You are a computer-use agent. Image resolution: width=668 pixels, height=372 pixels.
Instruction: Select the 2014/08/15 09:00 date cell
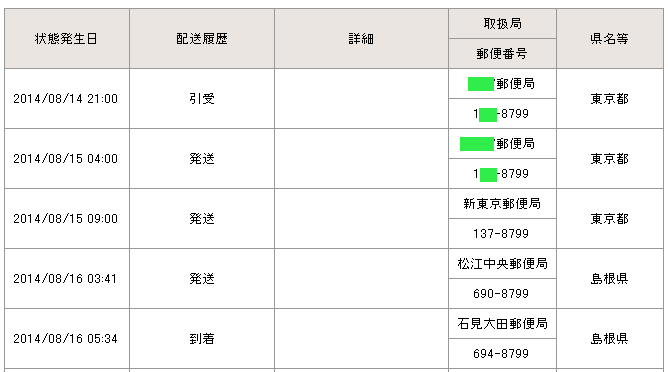[x=67, y=219]
